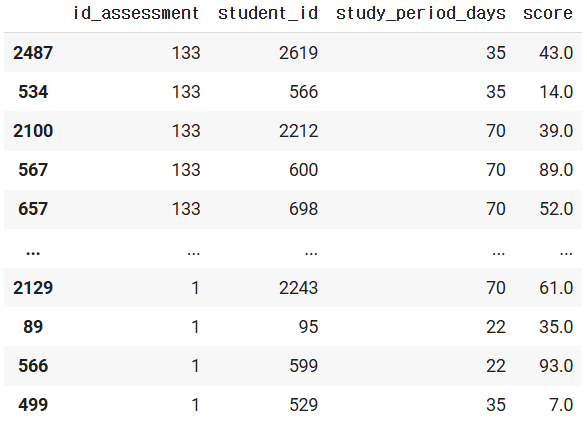The image size is (587, 421).
Task: Click the score column header
Action: (x=548, y=14)
